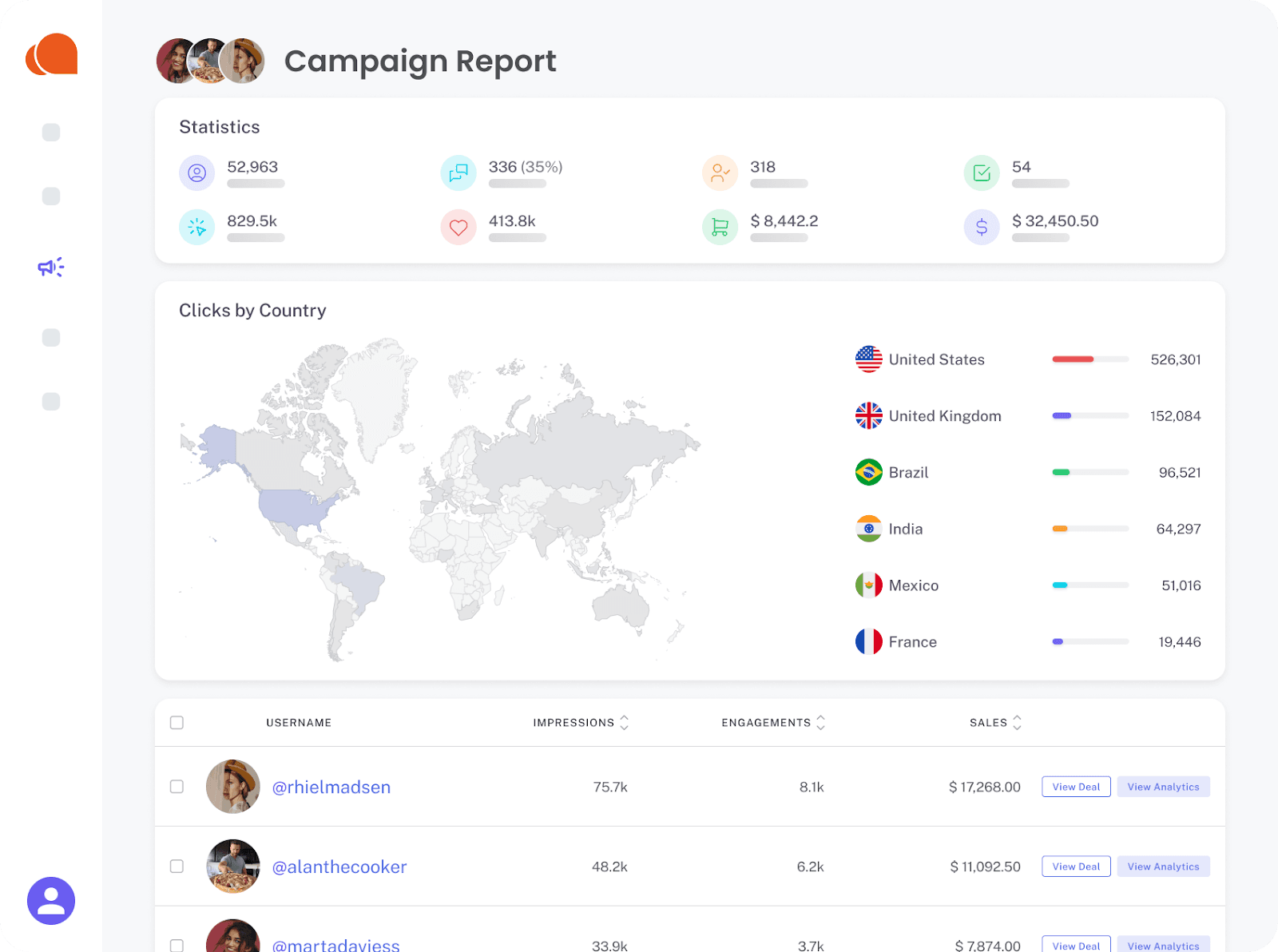
Task: Click the comments statistic icon
Action: (458, 173)
